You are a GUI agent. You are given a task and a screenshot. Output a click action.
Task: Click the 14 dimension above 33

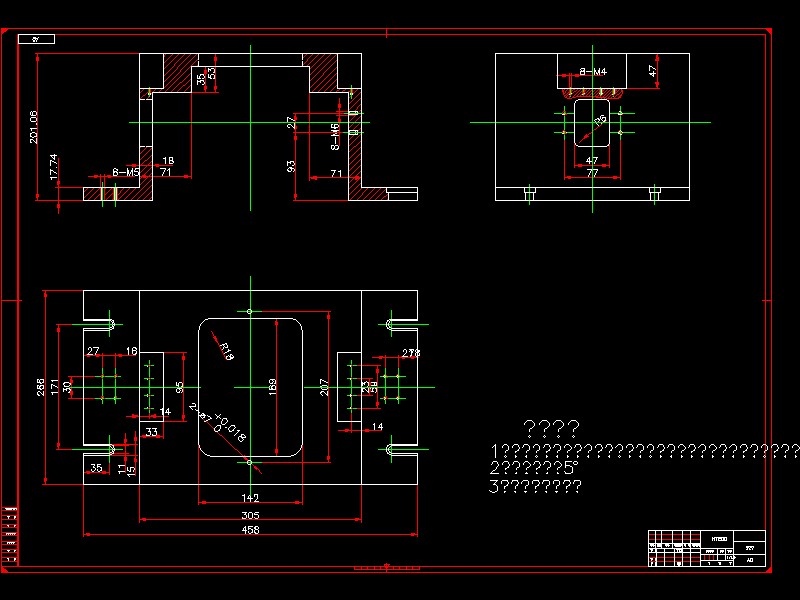(x=165, y=411)
